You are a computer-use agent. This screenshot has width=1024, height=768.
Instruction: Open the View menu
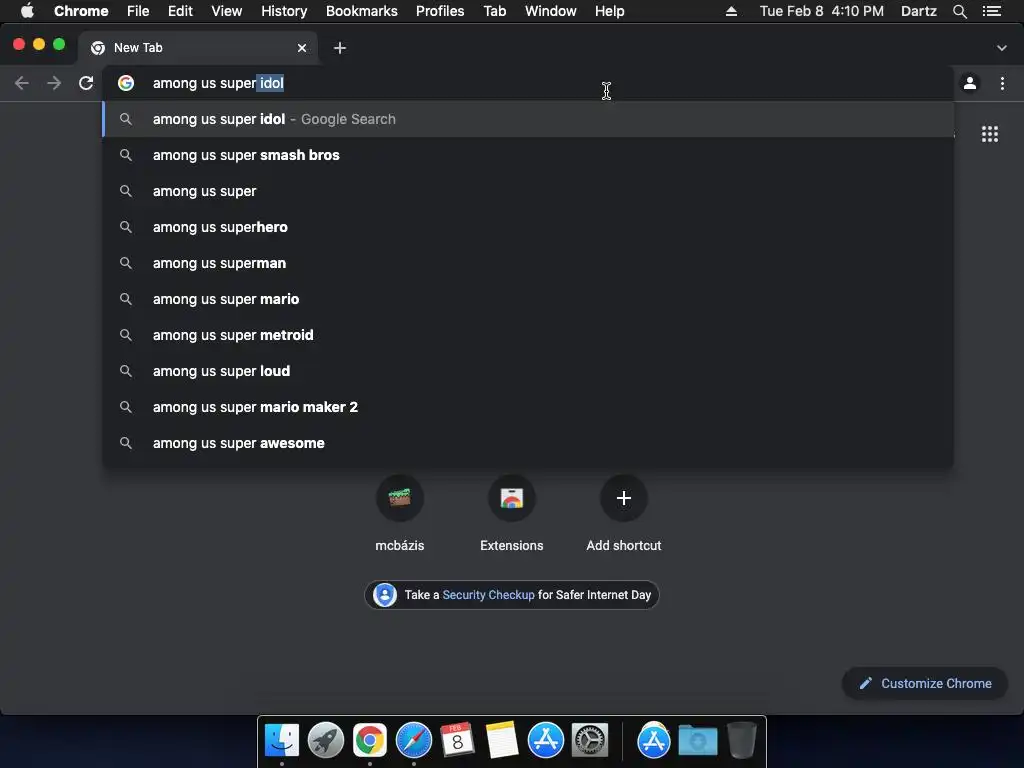tap(227, 11)
